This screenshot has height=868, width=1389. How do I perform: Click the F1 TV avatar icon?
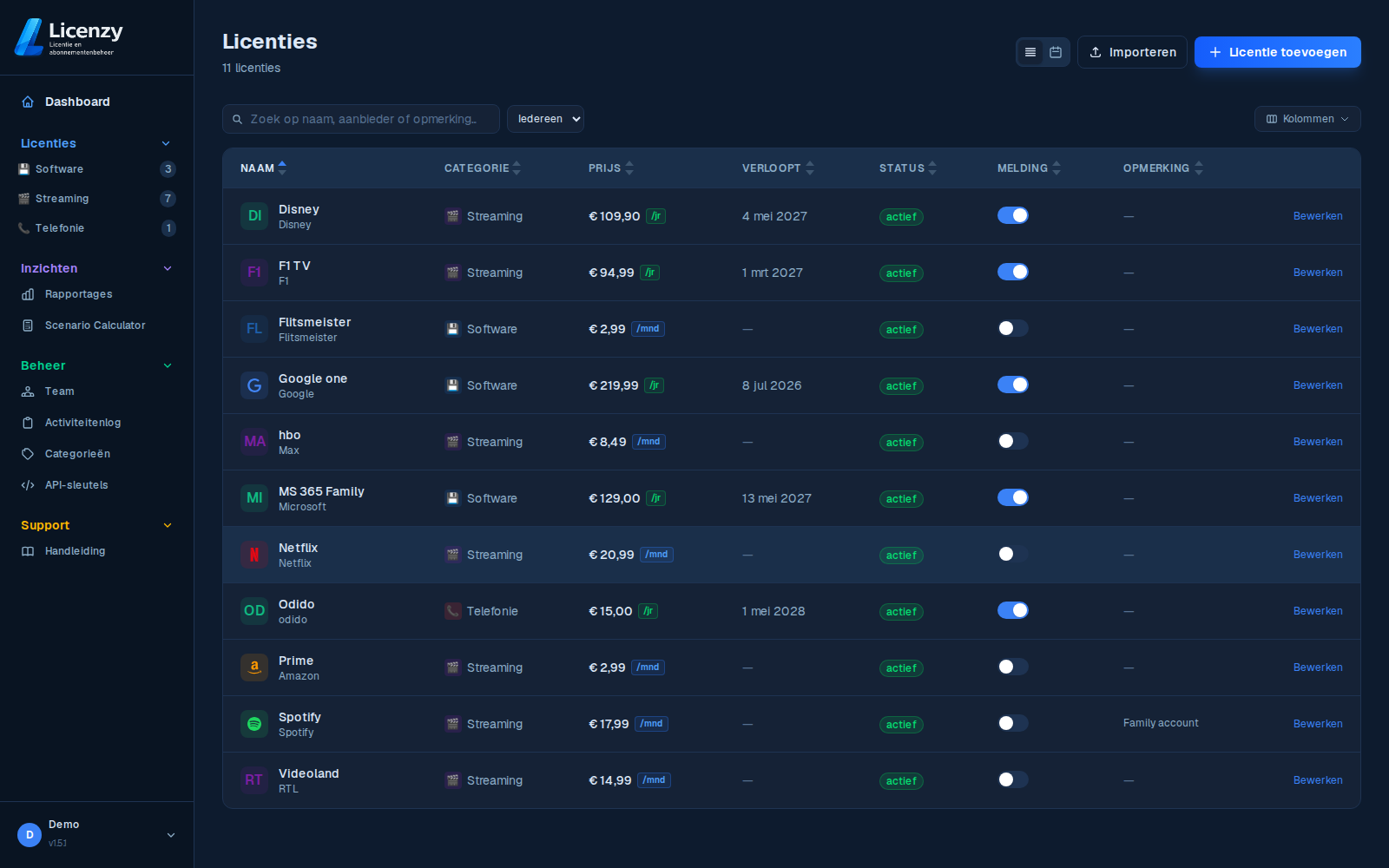(x=254, y=273)
